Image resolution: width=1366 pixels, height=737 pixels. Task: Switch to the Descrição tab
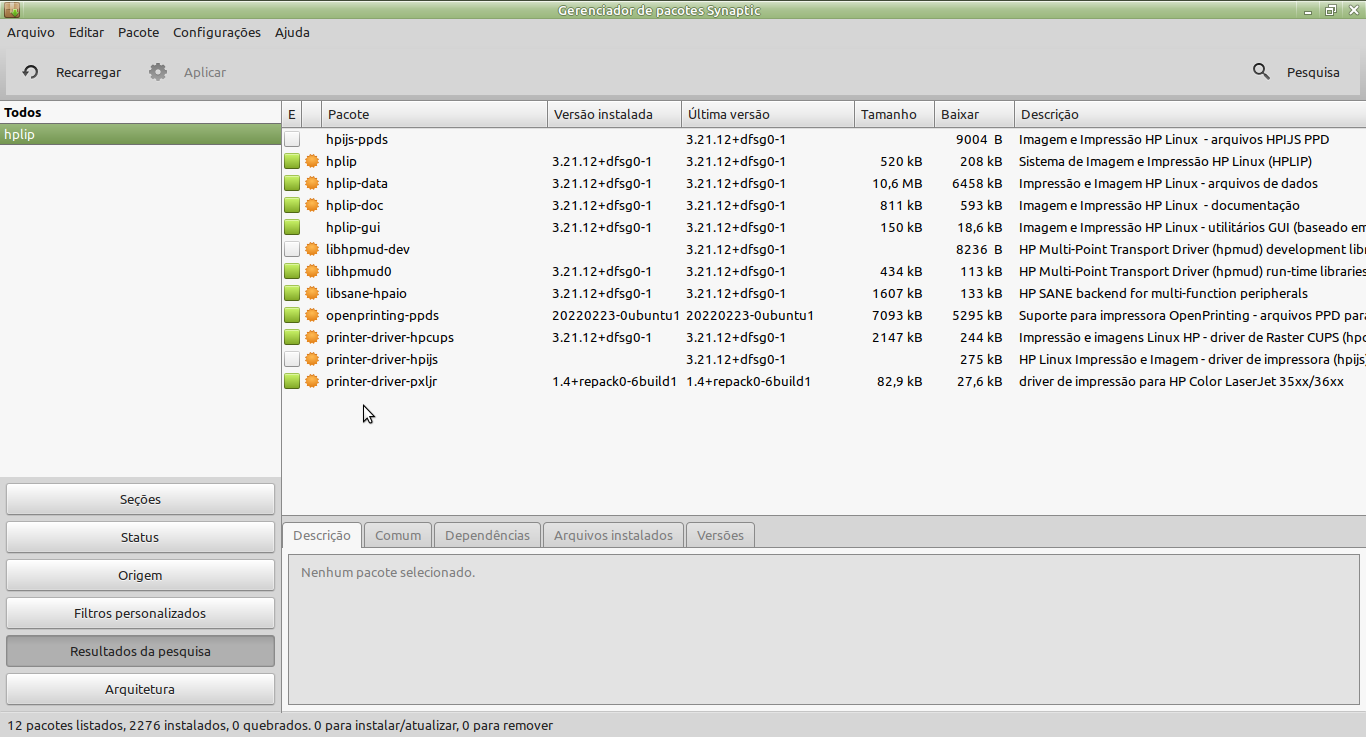tap(322, 535)
